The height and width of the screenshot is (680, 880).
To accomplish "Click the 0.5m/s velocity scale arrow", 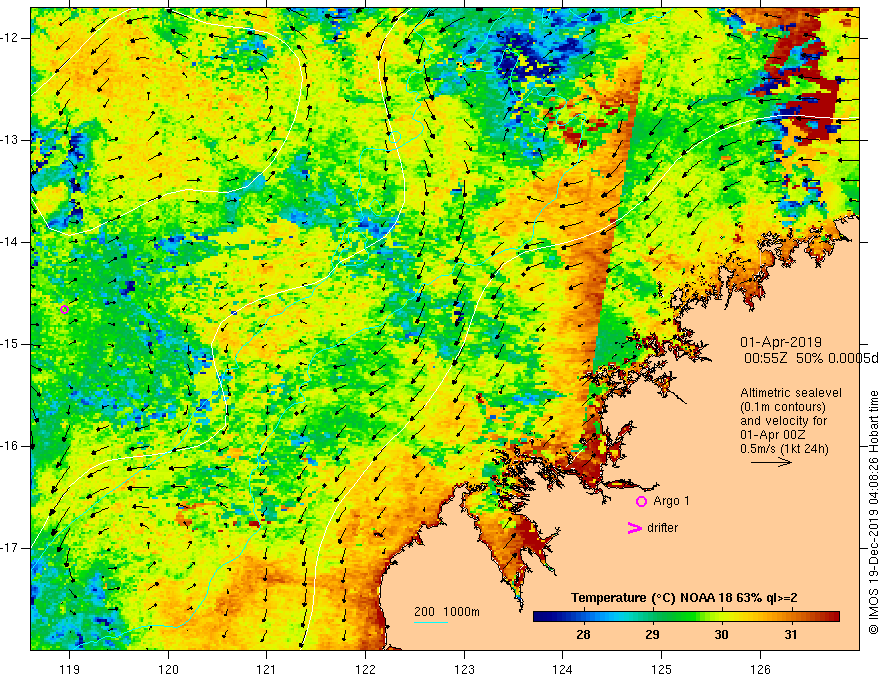I will (771, 462).
